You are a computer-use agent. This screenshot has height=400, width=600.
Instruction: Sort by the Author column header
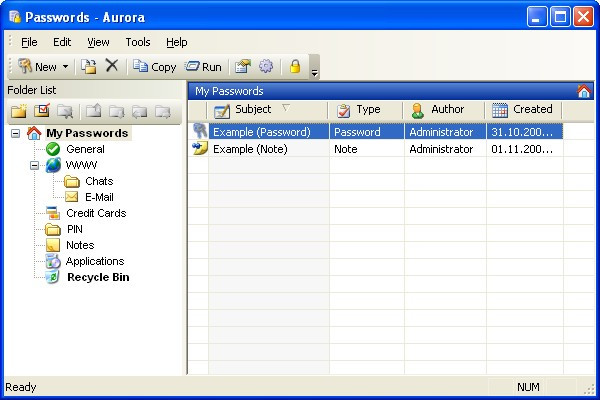click(x=444, y=110)
